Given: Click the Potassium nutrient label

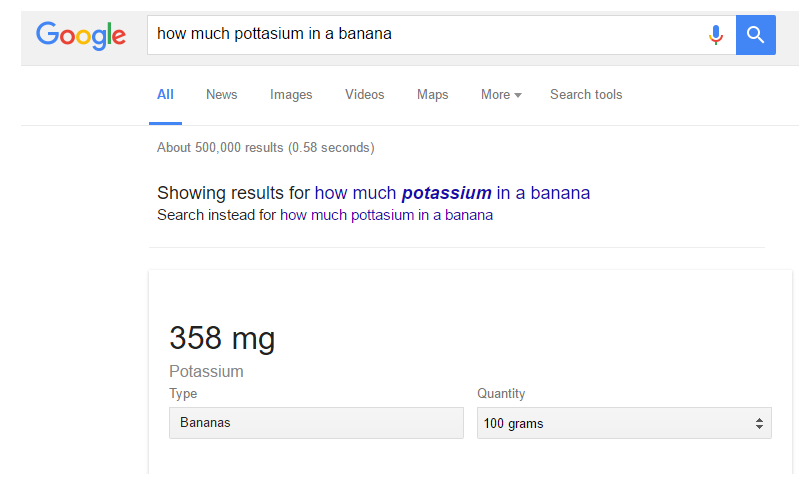Looking at the screenshot, I should click(x=206, y=371).
